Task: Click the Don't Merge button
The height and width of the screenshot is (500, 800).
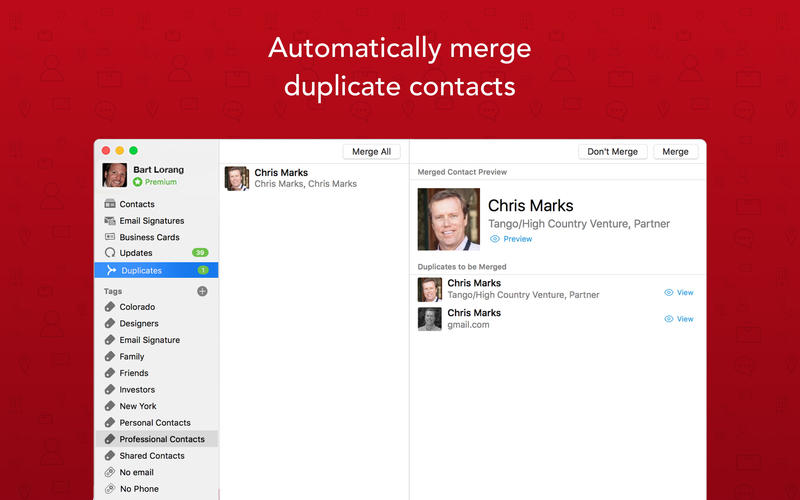Action: tap(612, 152)
